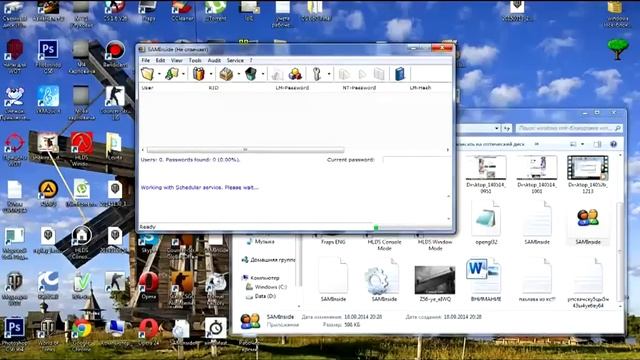Open the Opera desktop shortcut above Chrome row
This screenshot has height=360, width=640.
[149, 285]
